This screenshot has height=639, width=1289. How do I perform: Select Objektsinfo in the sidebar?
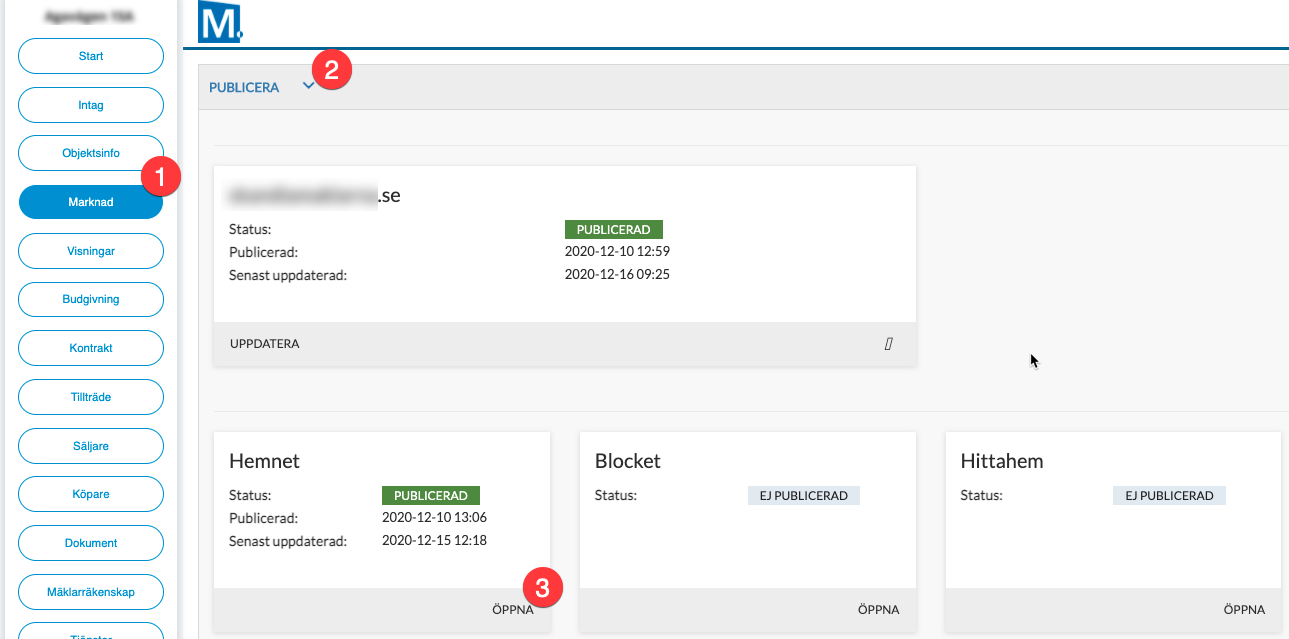tap(91, 153)
